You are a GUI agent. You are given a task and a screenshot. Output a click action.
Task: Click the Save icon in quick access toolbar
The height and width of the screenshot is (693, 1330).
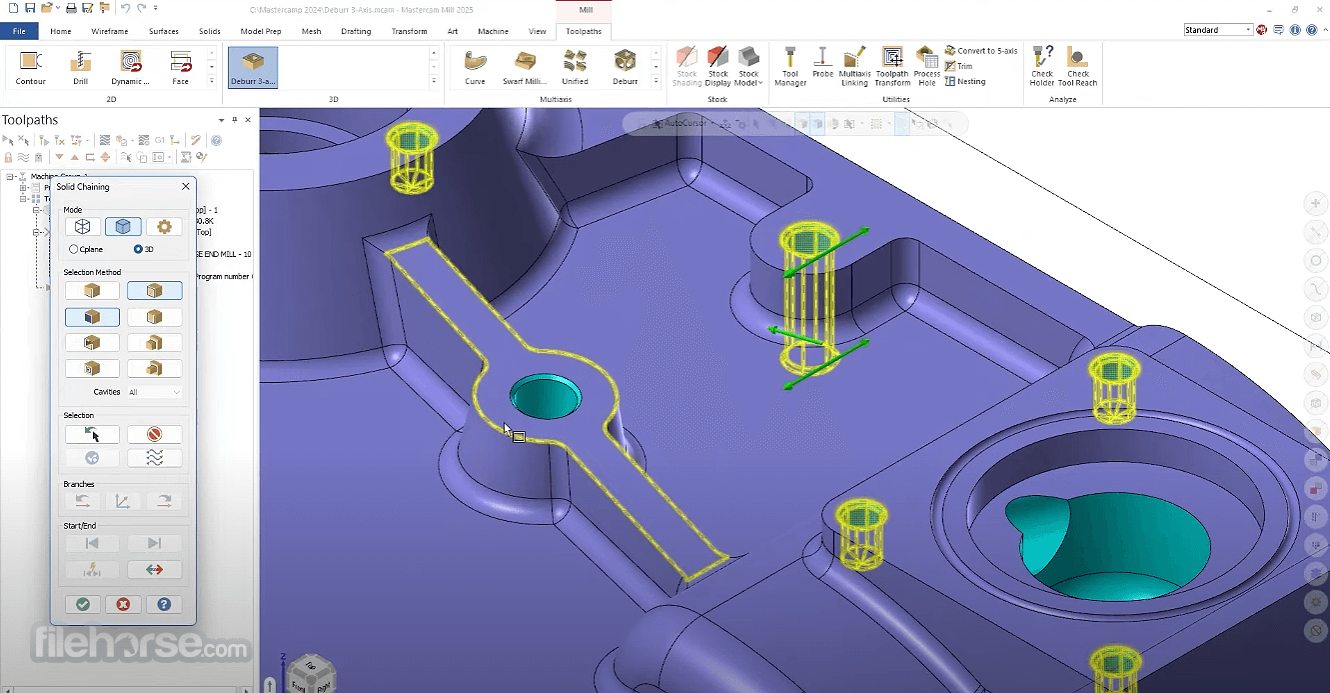click(x=30, y=8)
